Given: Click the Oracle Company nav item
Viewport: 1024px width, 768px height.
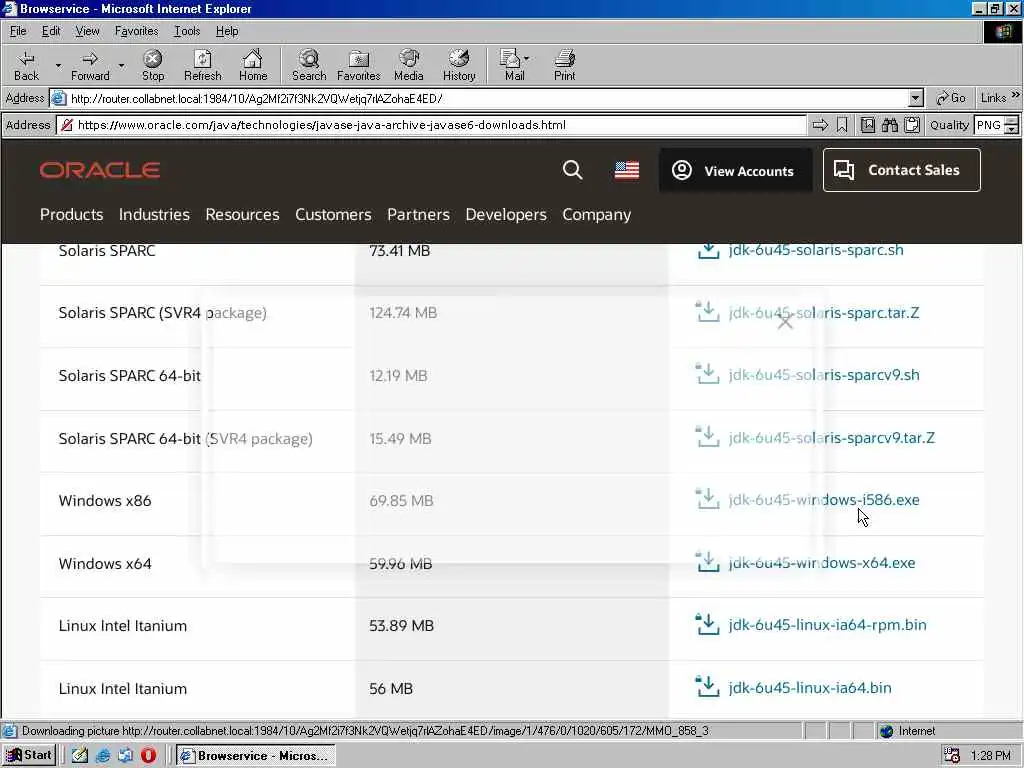Looking at the screenshot, I should click(x=597, y=214).
